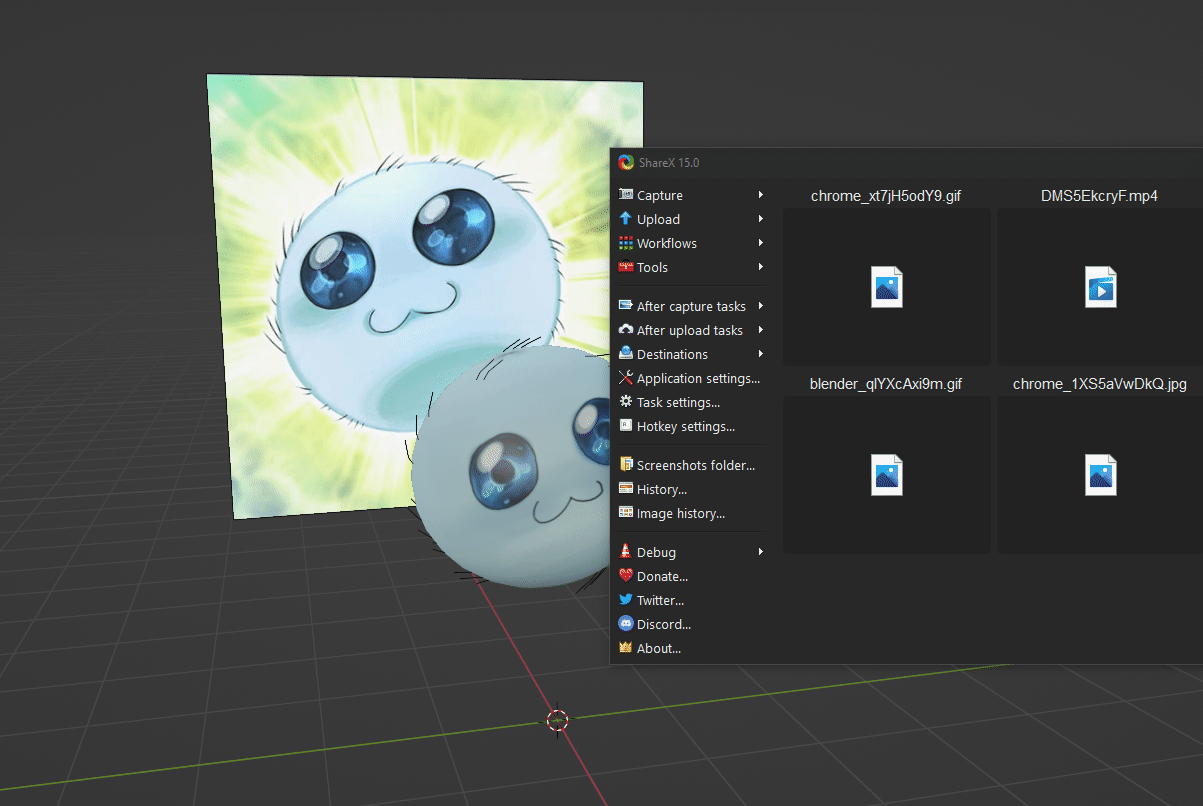The image size is (1203, 806).
Task: Click the Application settings wrench icon
Action: pyautogui.click(x=626, y=378)
